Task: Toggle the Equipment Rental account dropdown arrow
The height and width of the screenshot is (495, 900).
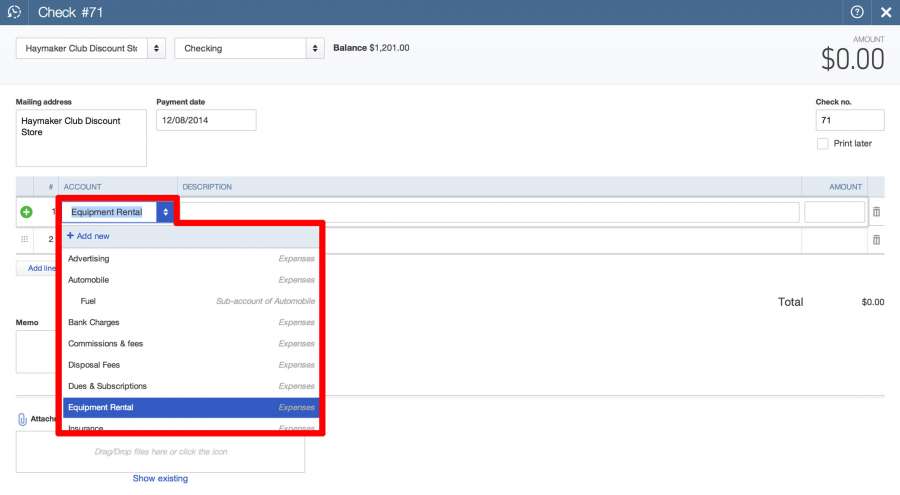Action: (165, 212)
